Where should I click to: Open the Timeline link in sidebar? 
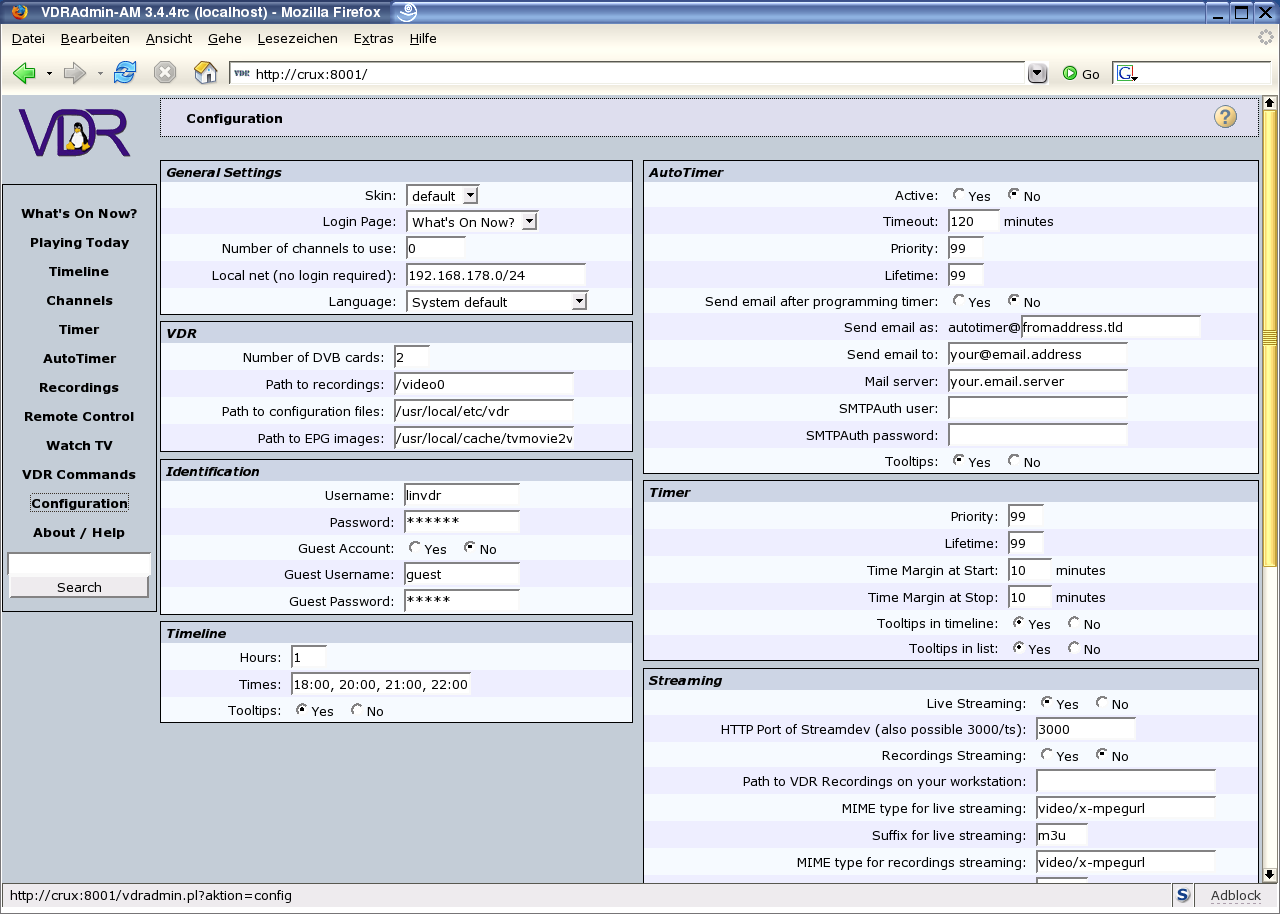tap(79, 272)
